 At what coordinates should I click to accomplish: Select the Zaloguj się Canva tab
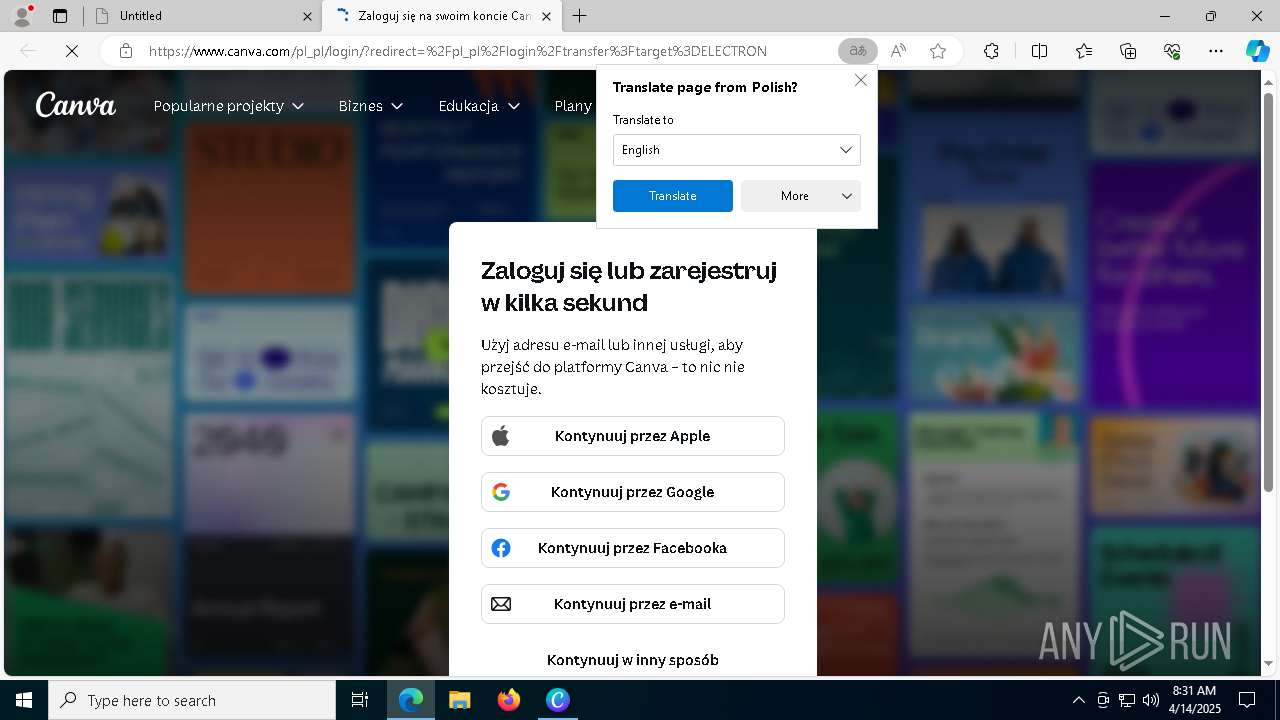[441, 16]
